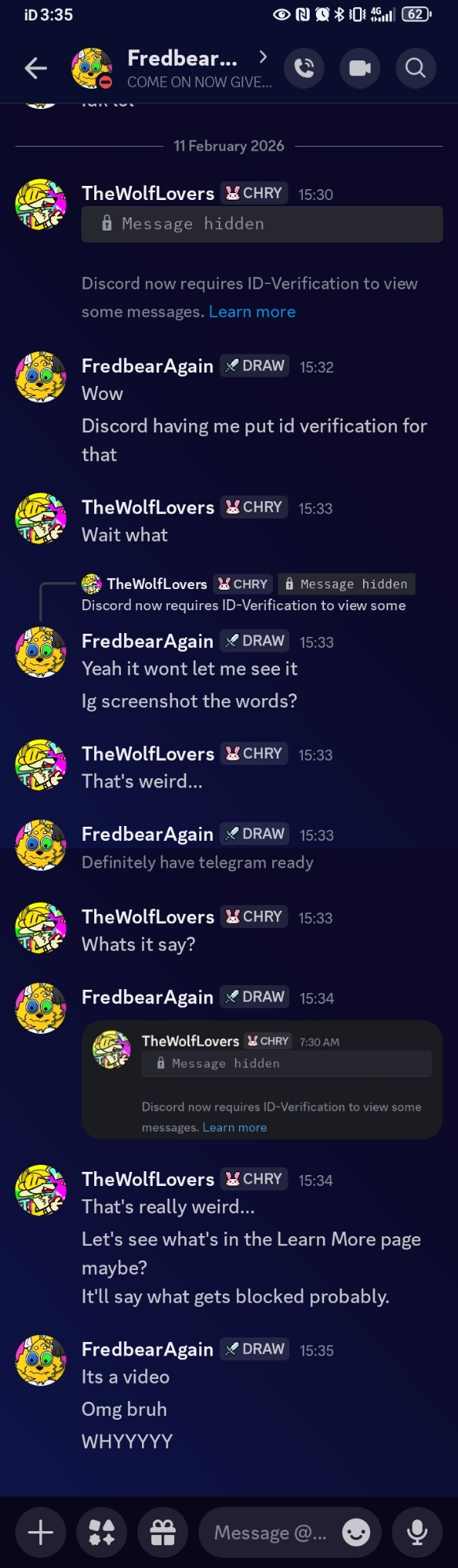Screen dimensions: 458x1568
Task: Tap the microphone voice message icon
Action: [417, 1531]
